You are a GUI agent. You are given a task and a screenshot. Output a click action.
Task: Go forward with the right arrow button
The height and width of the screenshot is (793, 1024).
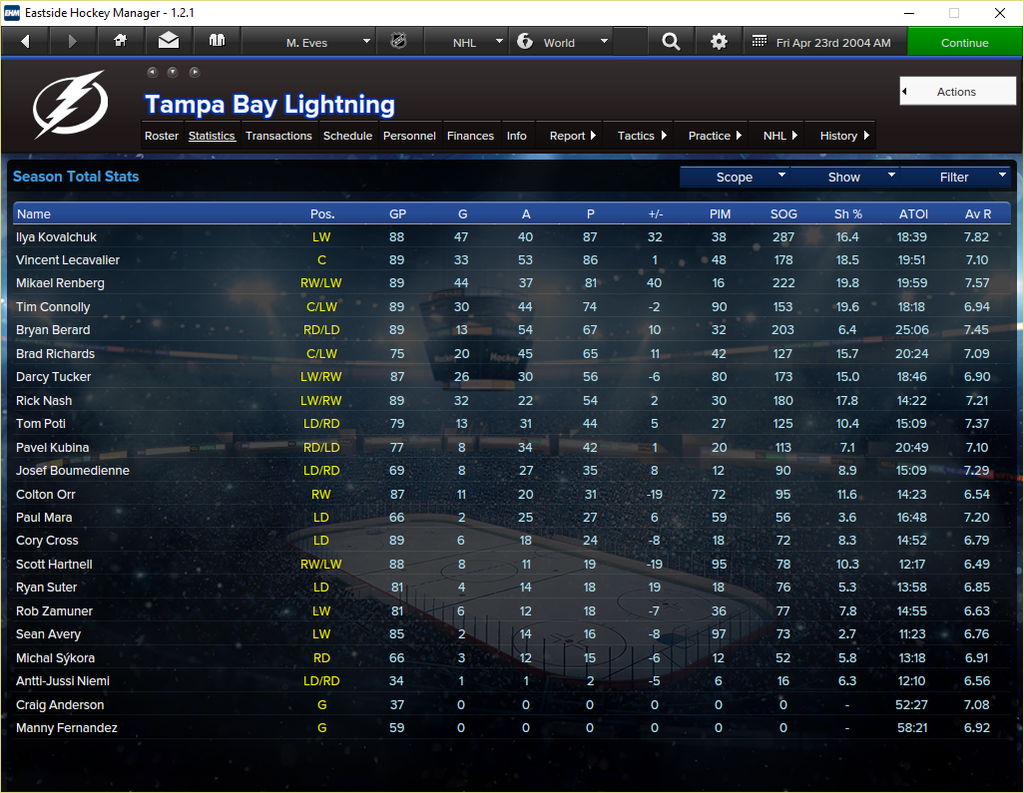pos(72,42)
